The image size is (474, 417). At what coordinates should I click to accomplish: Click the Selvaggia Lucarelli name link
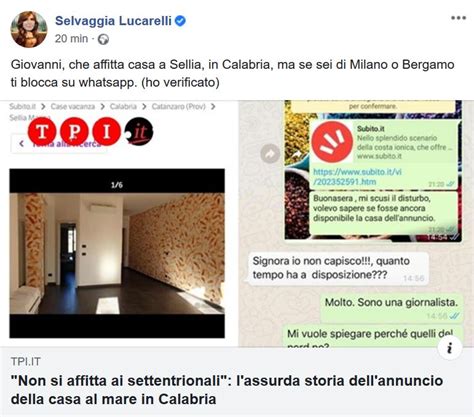click(113, 21)
